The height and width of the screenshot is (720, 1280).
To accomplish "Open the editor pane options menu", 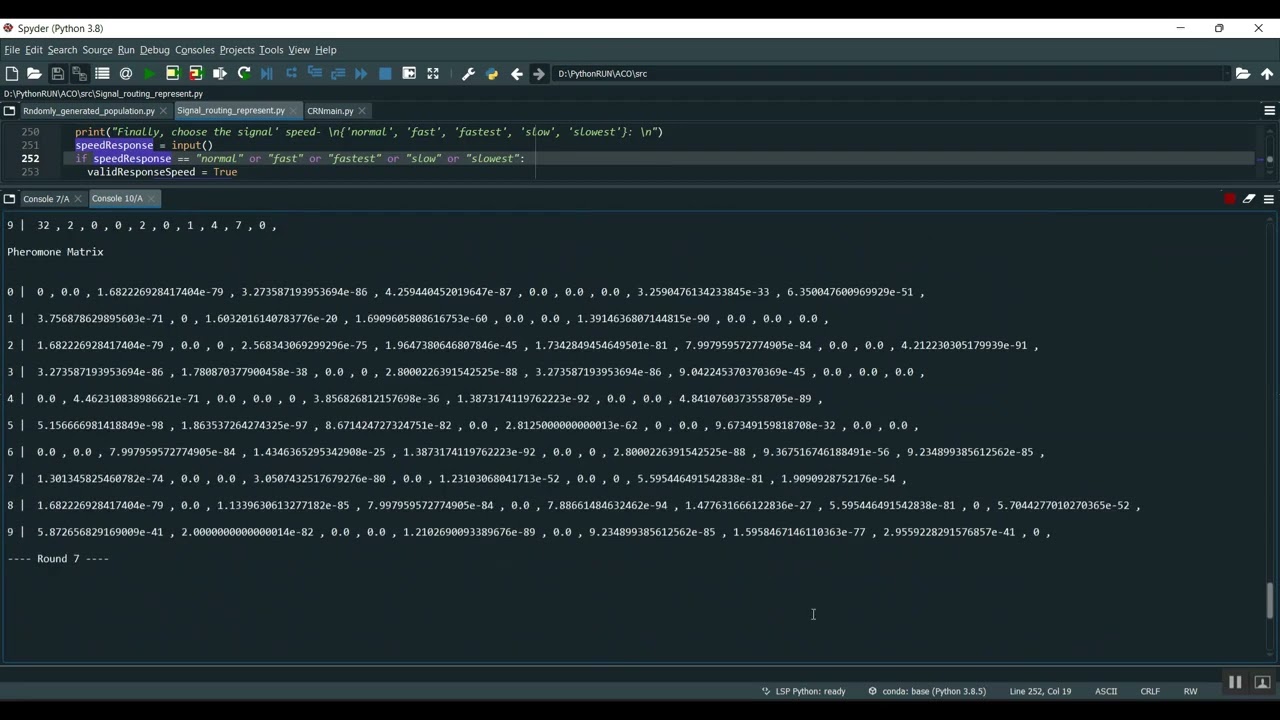I will 1270,111.
